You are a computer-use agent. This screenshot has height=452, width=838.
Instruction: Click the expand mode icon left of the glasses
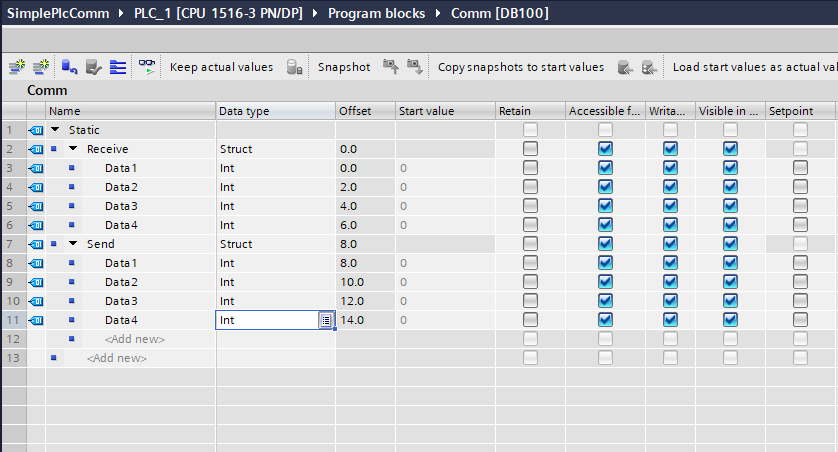118,67
